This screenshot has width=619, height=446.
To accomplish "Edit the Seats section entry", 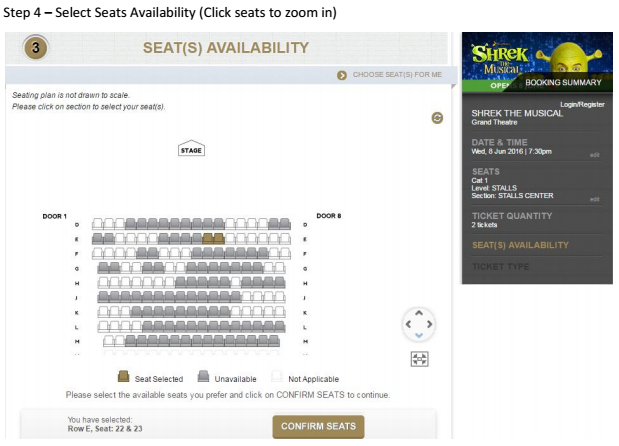I will click(595, 199).
